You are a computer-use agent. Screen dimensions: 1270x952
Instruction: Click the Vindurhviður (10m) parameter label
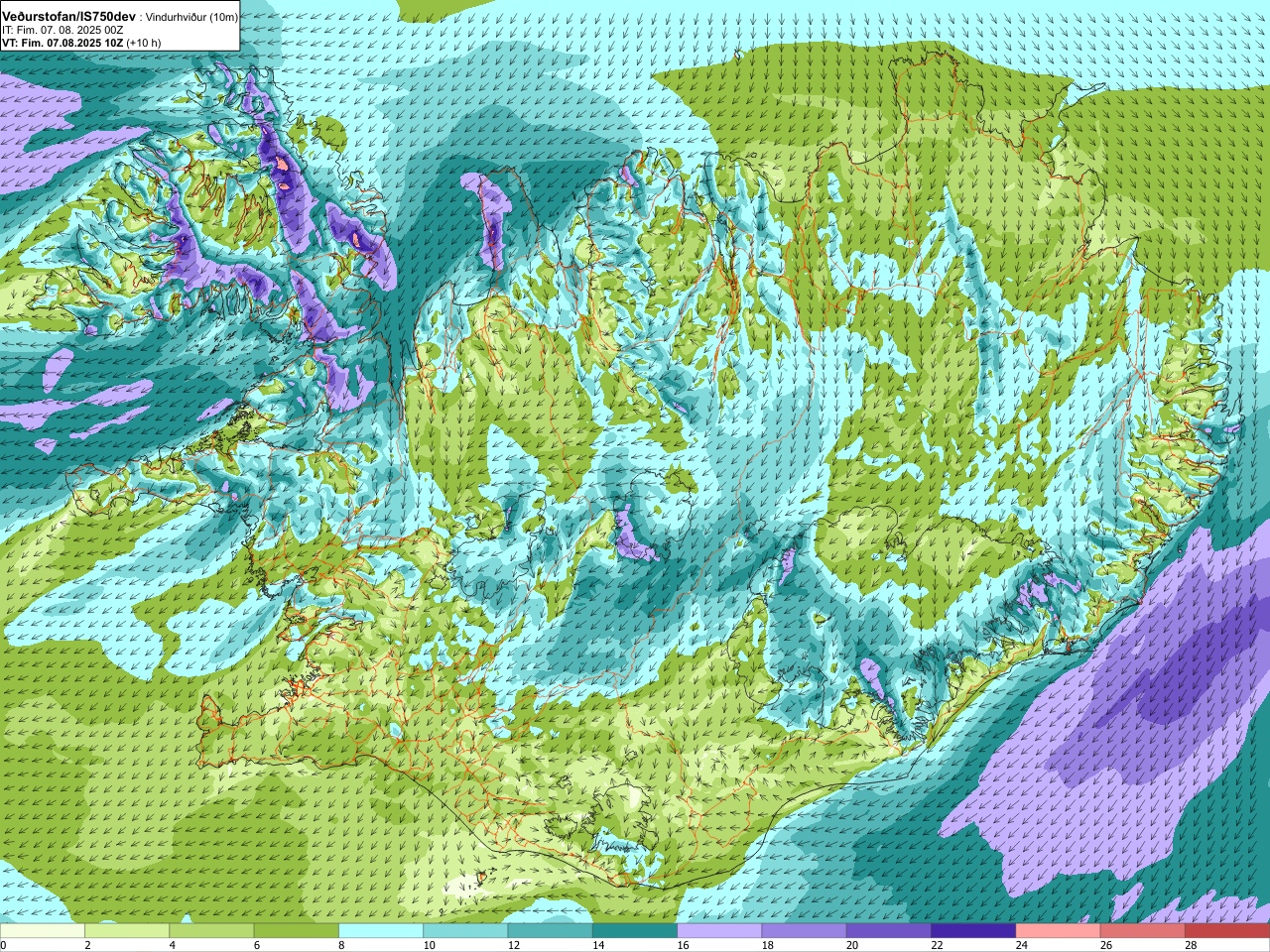[191, 18]
